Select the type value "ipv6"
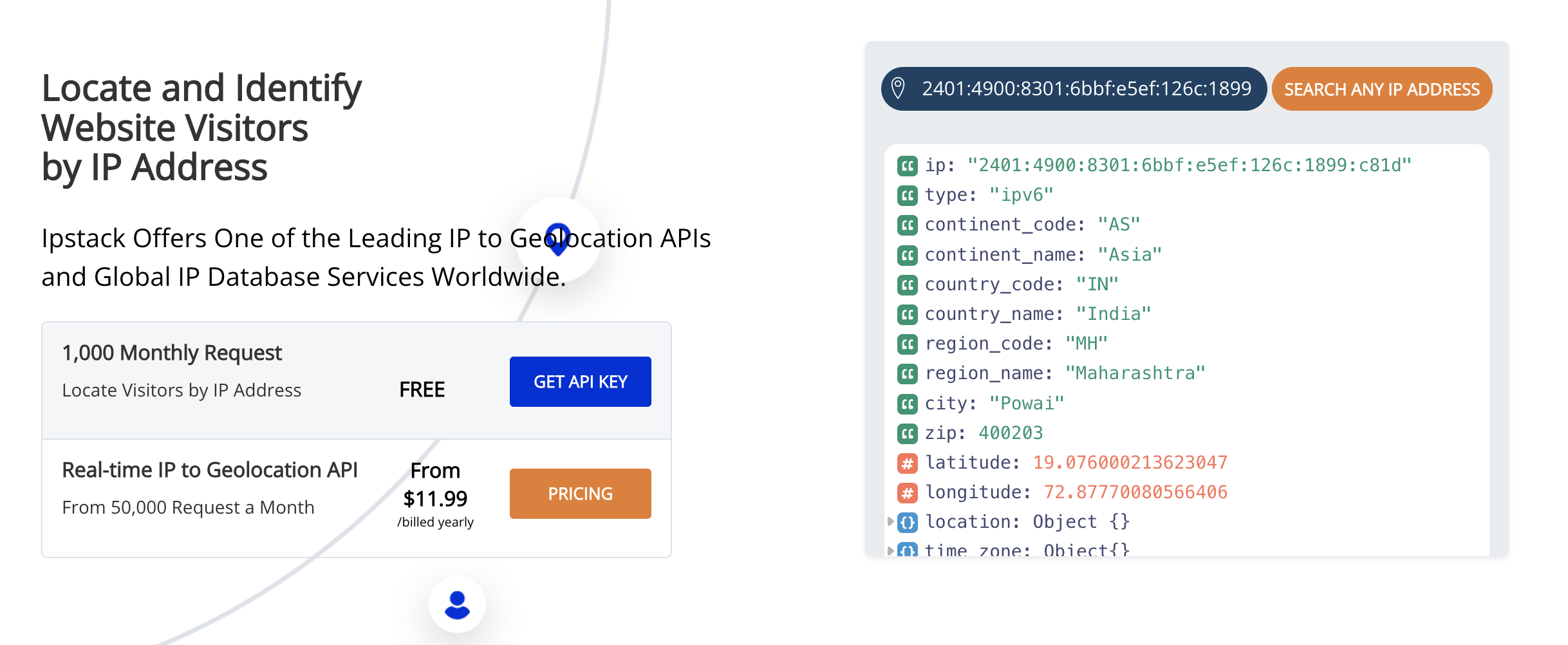The image size is (1568, 645). coord(1022,195)
